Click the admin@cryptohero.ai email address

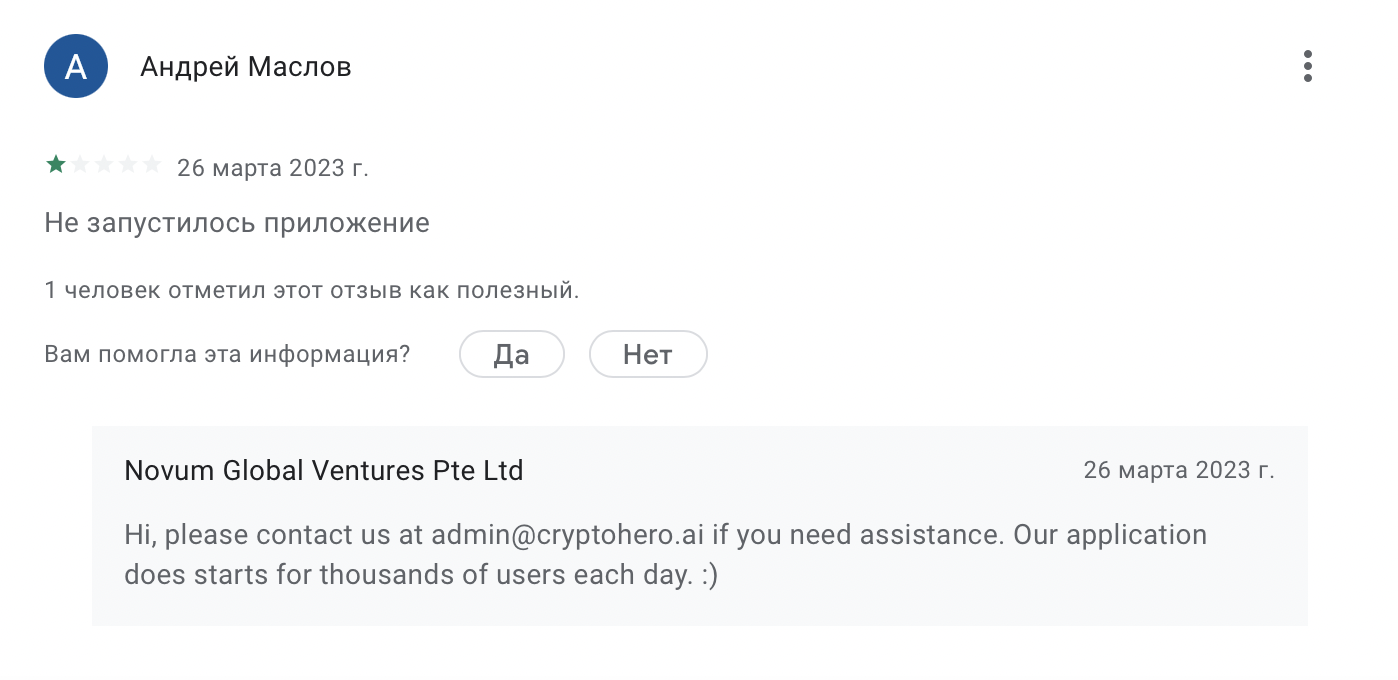(x=567, y=534)
